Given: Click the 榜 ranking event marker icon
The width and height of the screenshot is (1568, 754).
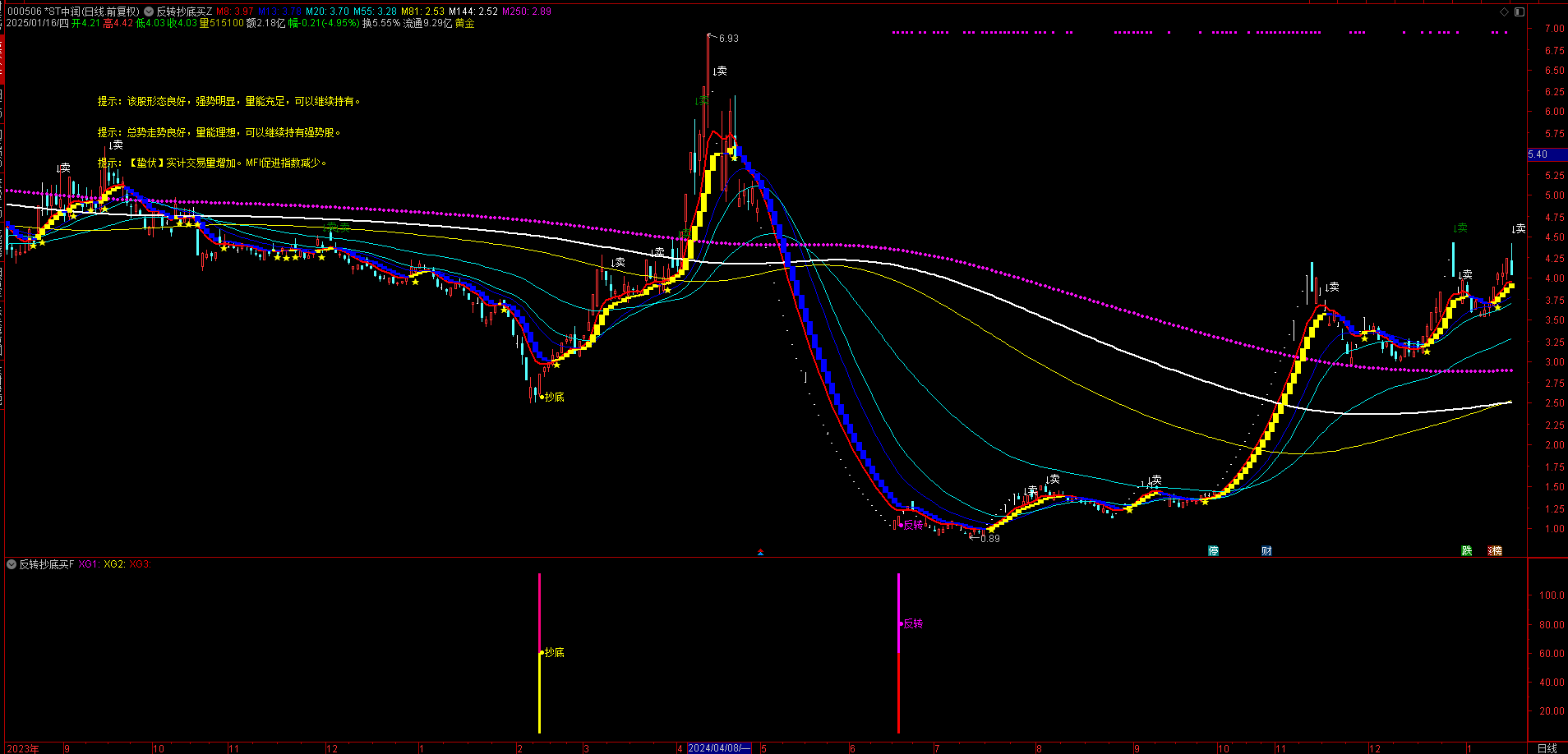Looking at the screenshot, I should point(1496,551).
